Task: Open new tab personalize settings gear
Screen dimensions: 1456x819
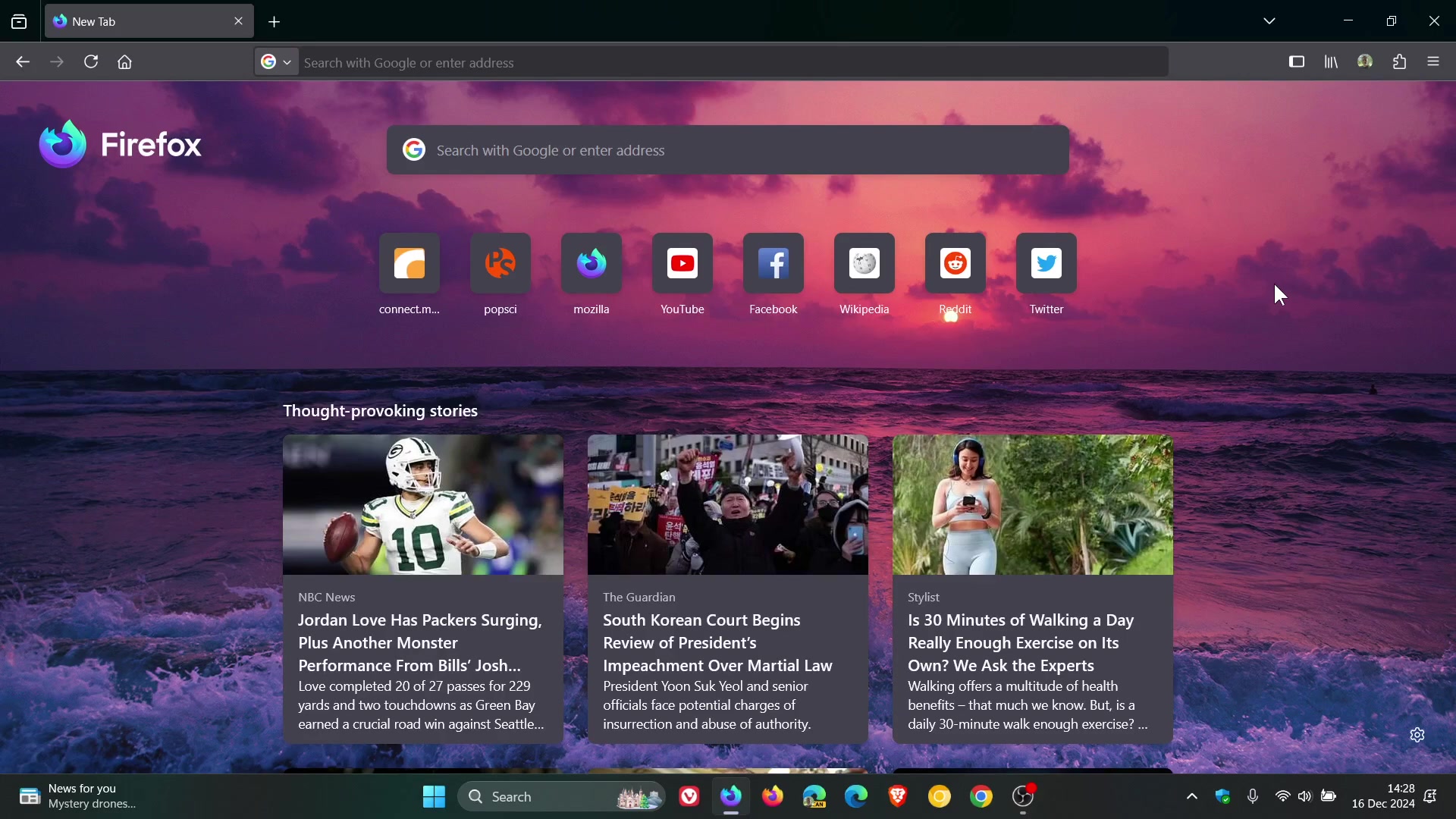Action: click(x=1417, y=735)
